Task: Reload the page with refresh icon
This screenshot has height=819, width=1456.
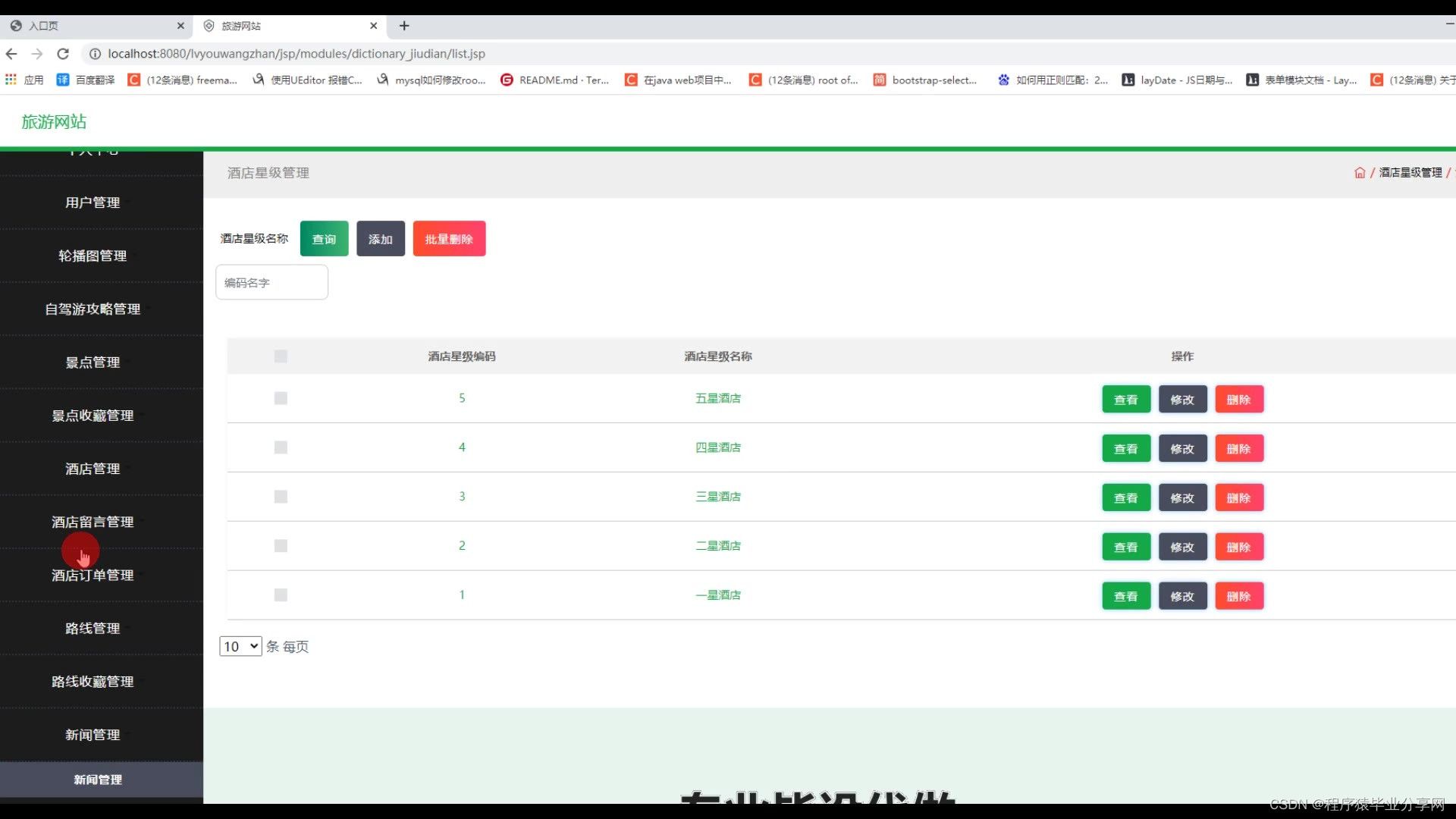Action: click(x=63, y=54)
